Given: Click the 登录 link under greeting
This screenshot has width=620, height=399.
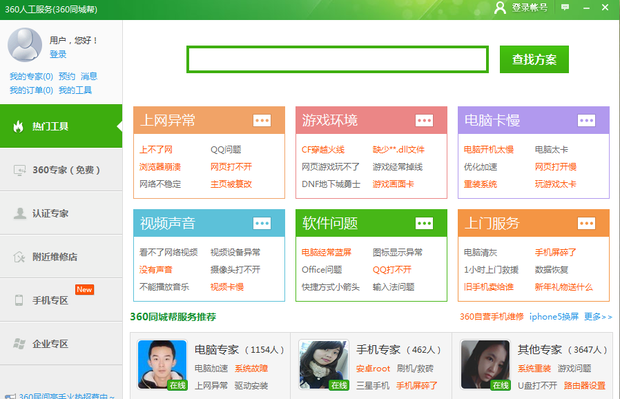Looking at the screenshot, I should pos(58,54).
